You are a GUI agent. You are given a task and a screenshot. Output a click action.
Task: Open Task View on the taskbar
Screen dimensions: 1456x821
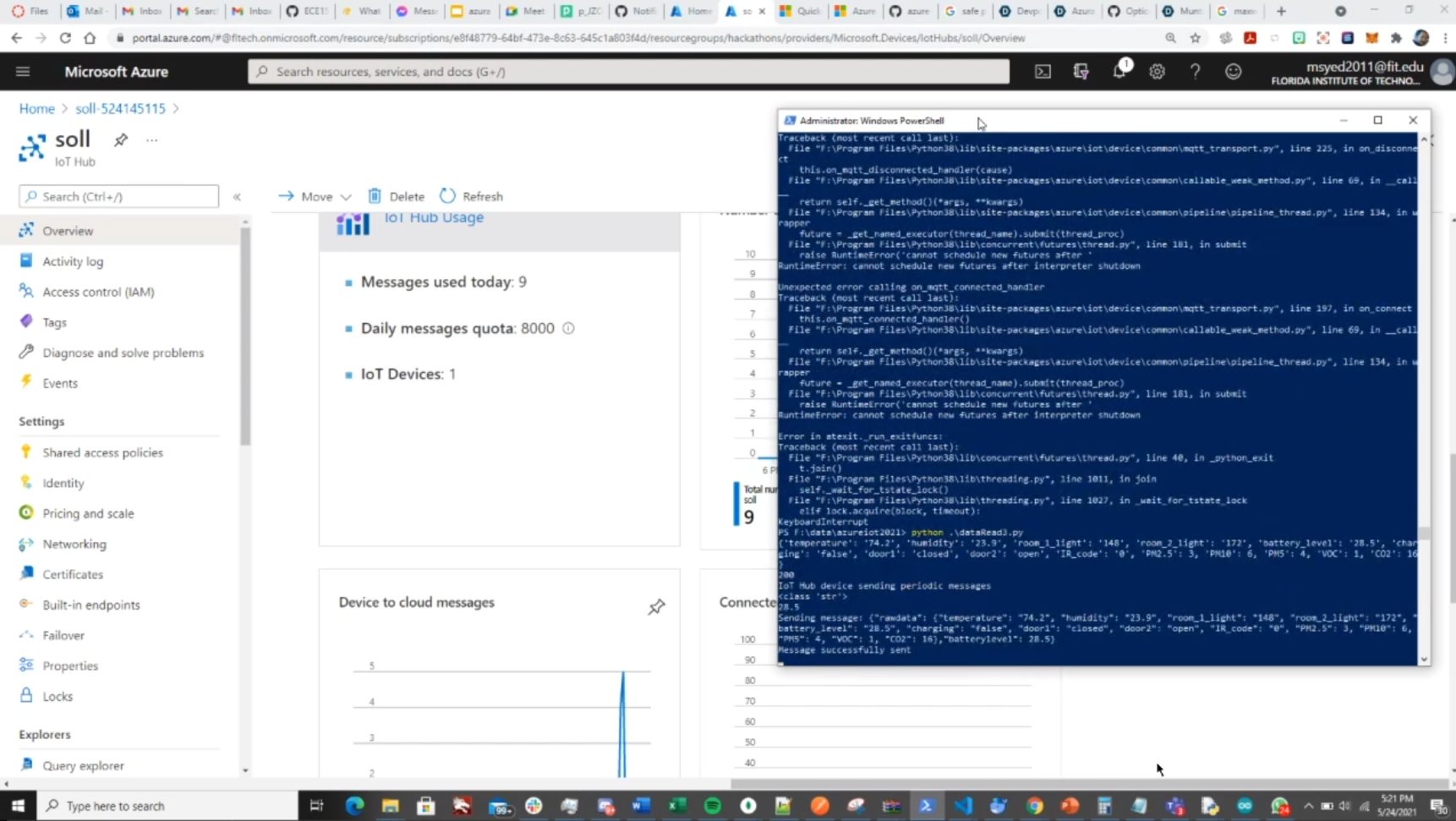tap(316, 806)
